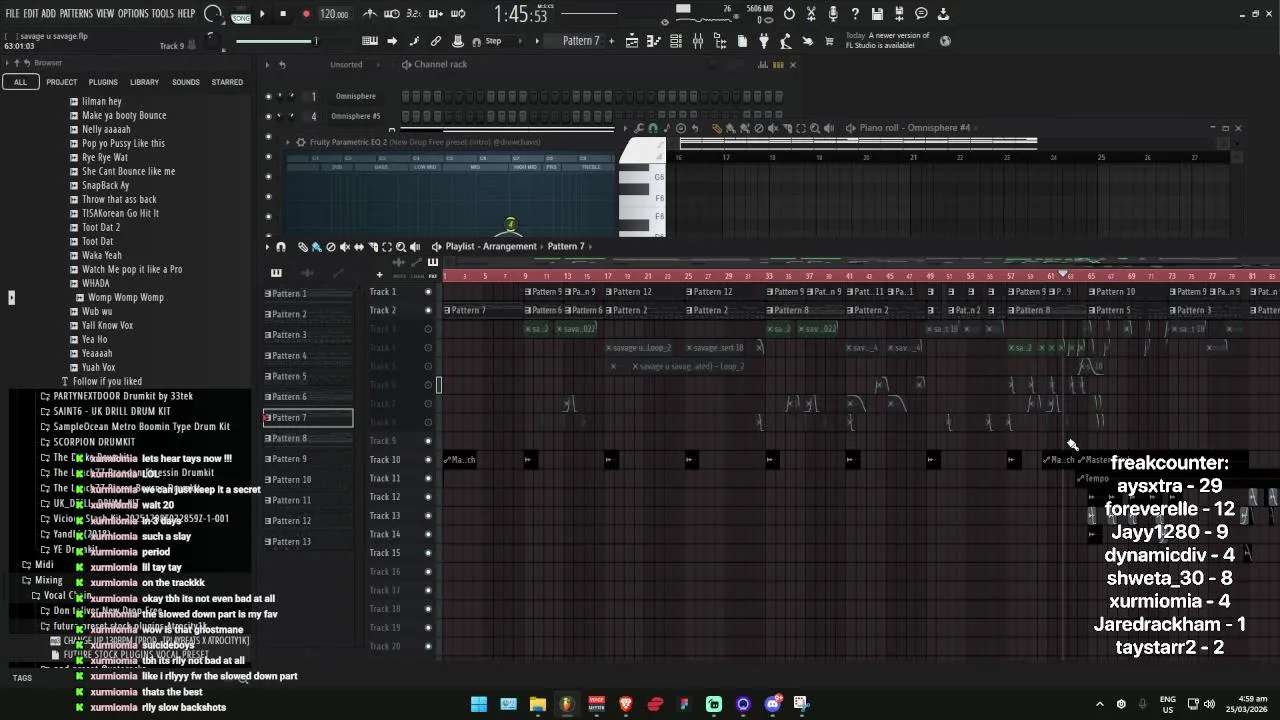Open the Pattern 7 selector dropdown
This screenshot has height=720, width=1280.
[x=581, y=41]
